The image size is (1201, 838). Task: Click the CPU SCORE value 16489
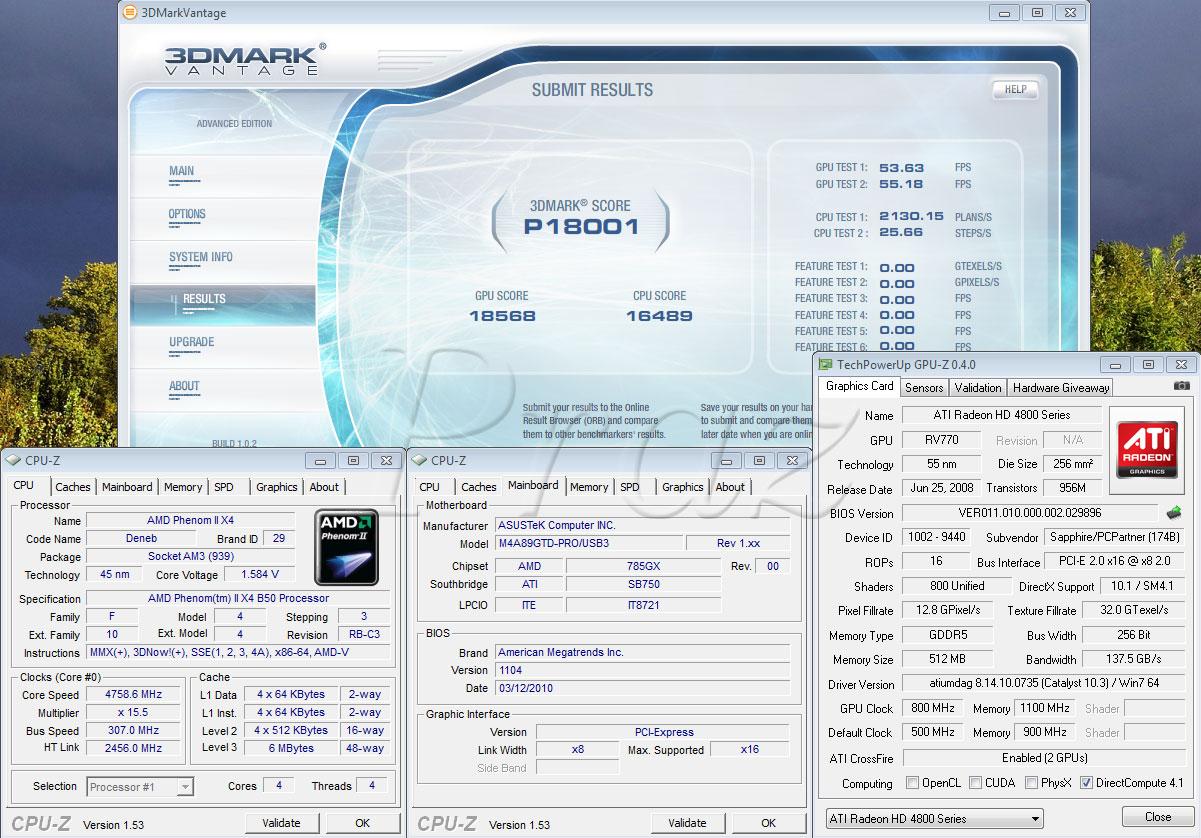coord(659,316)
